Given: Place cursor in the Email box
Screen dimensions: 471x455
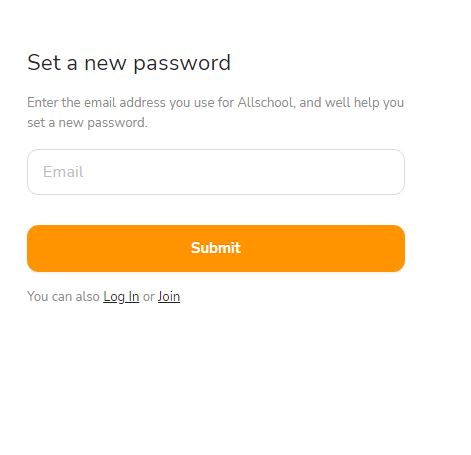Looking at the screenshot, I should (216, 172).
